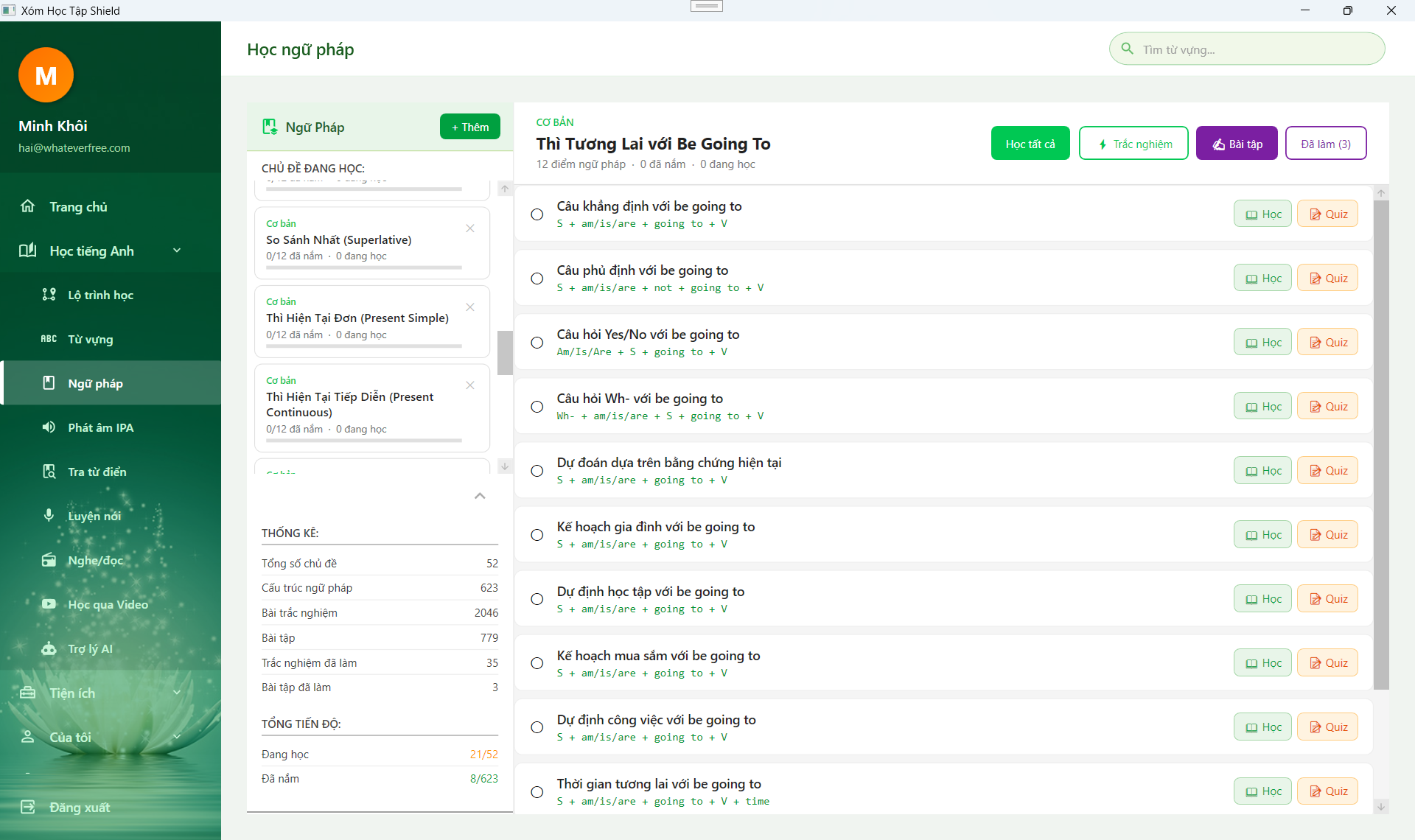The width and height of the screenshot is (1415, 840).
Task: Click the microphone icon for Luyện nói
Action: [x=49, y=515]
